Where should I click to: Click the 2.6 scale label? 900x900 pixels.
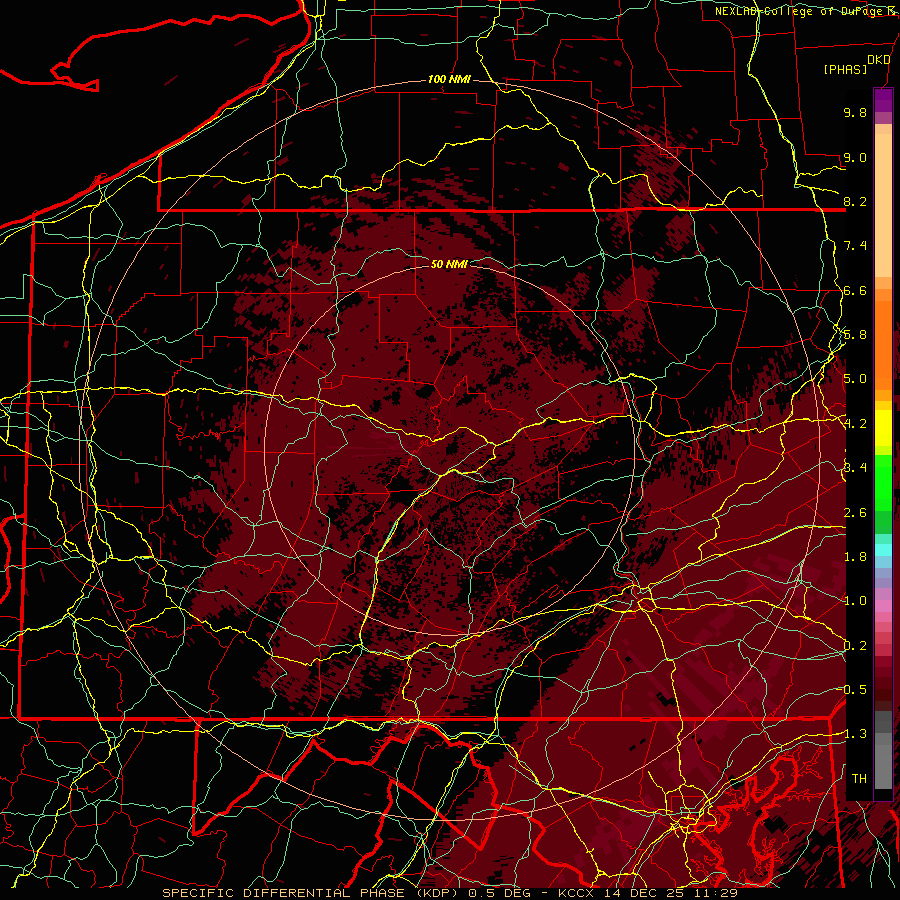pos(855,513)
